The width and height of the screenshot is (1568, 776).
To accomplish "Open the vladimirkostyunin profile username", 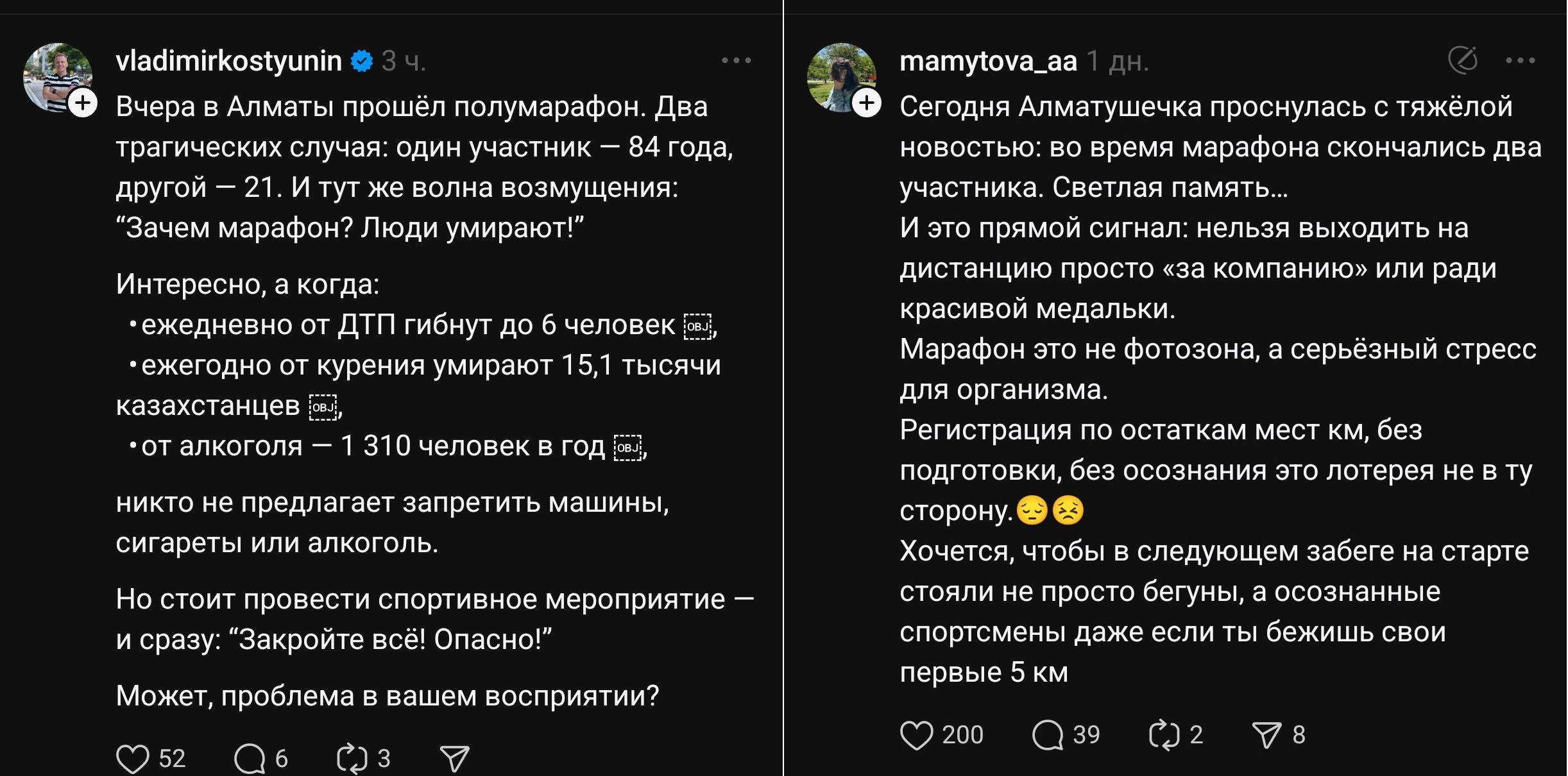I will pos(228,61).
